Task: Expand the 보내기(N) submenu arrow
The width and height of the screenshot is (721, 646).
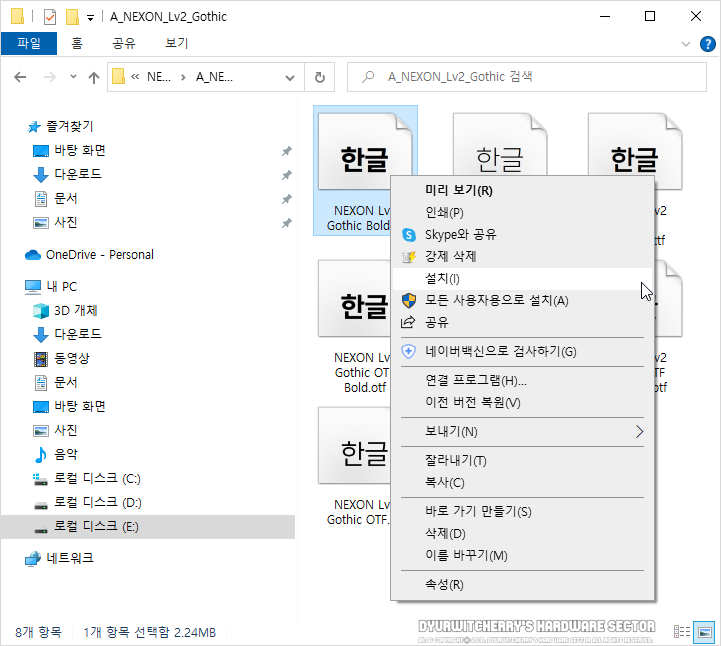Action: click(x=639, y=432)
